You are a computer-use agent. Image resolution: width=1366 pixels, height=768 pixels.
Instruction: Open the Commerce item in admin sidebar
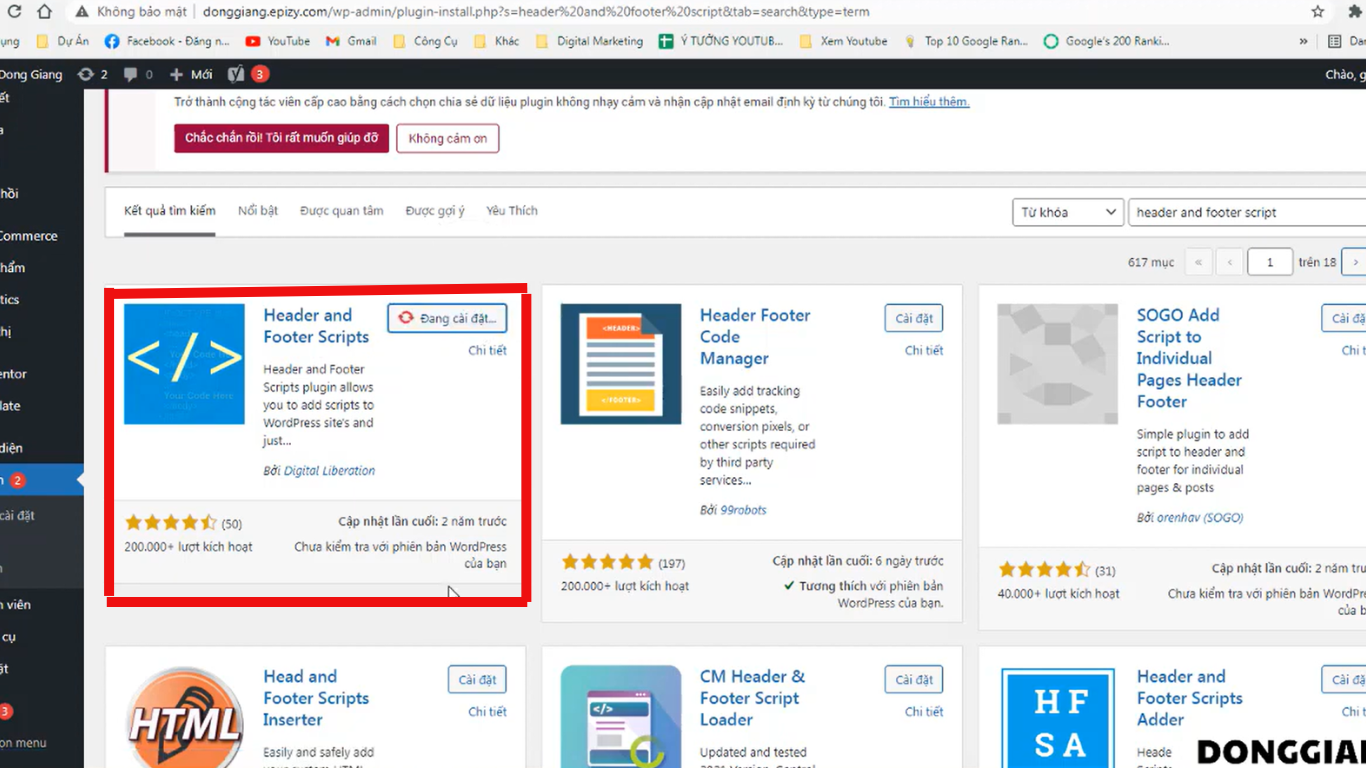tap(29, 236)
